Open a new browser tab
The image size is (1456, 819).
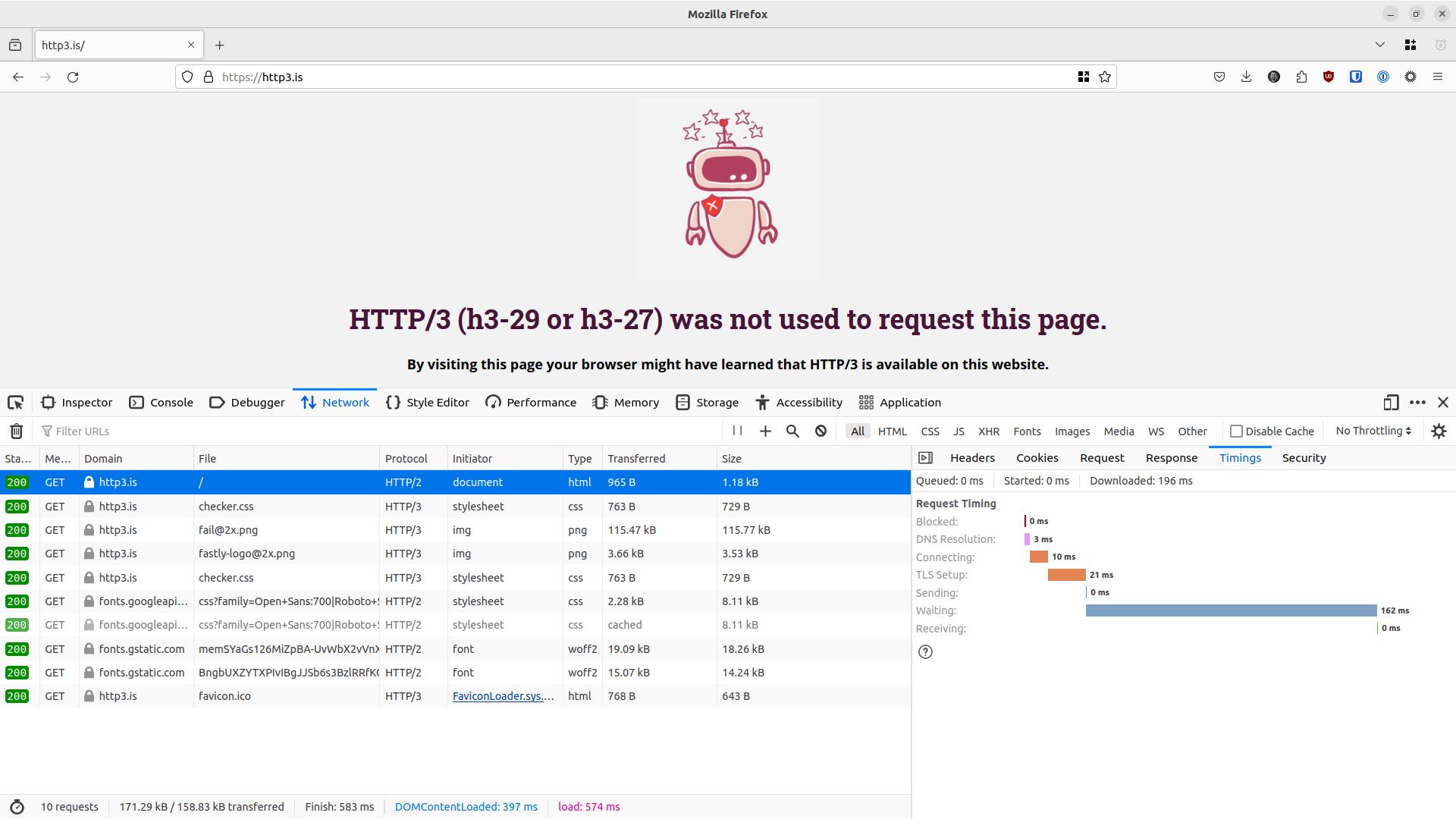[220, 45]
